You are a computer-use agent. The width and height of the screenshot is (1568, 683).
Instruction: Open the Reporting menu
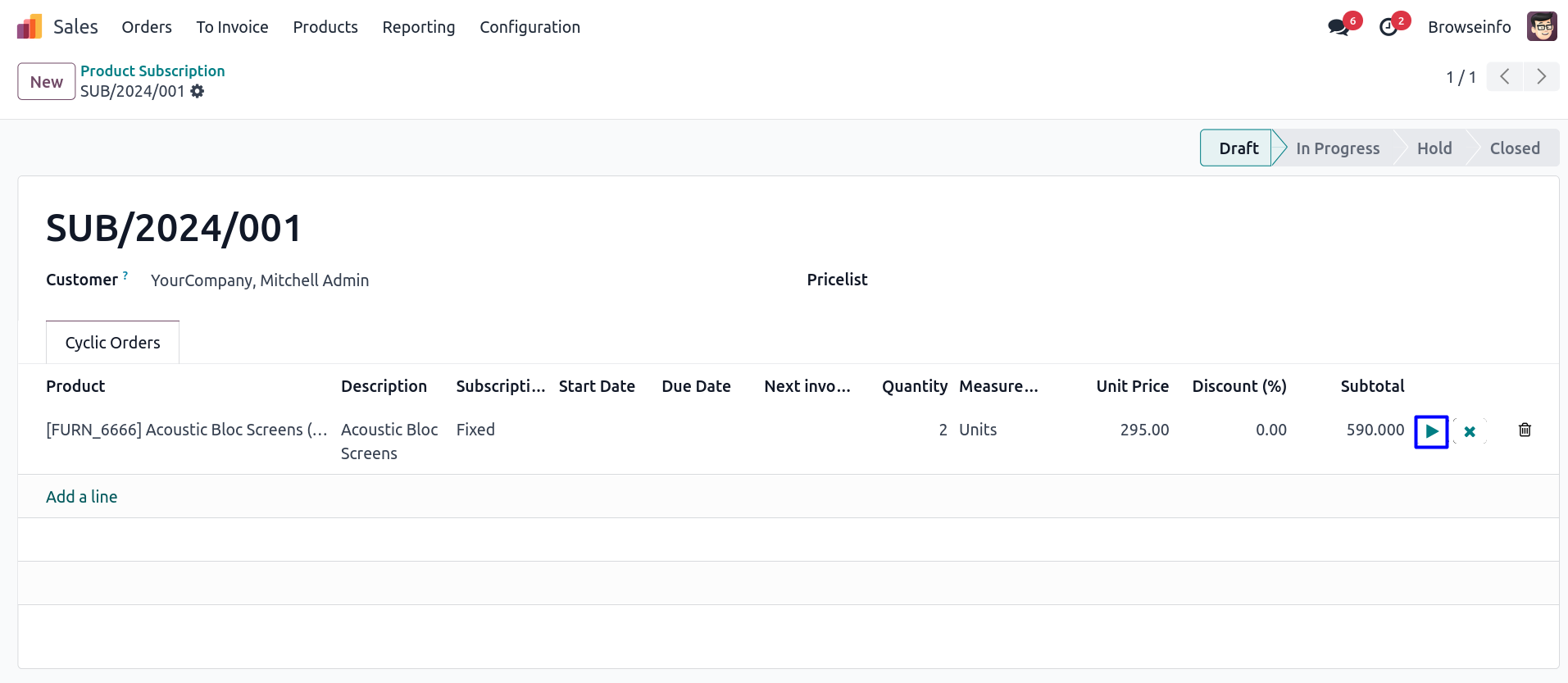[x=418, y=27]
